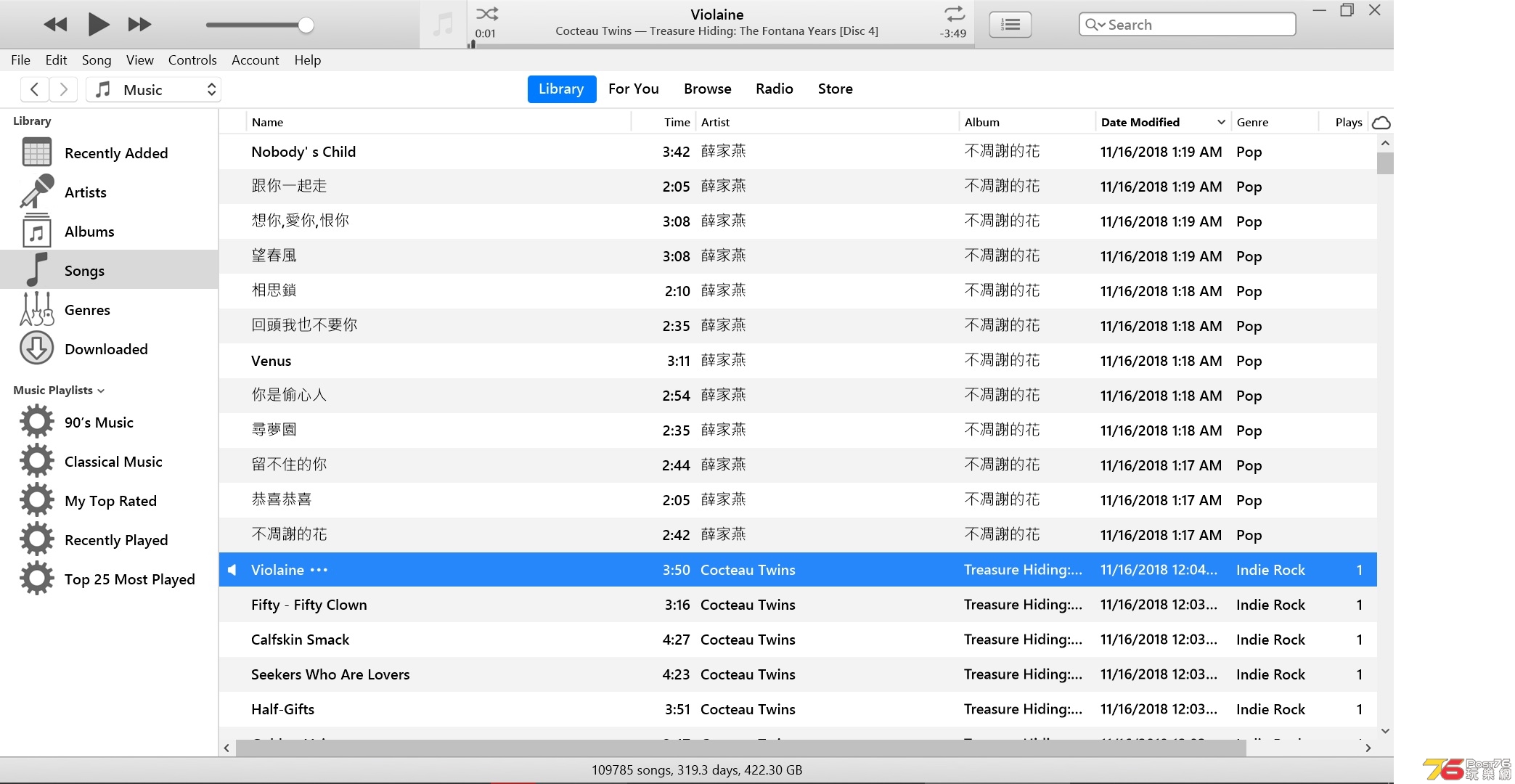Sort by the Genre column header
This screenshot has width=1515, height=784.
(x=1275, y=122)
